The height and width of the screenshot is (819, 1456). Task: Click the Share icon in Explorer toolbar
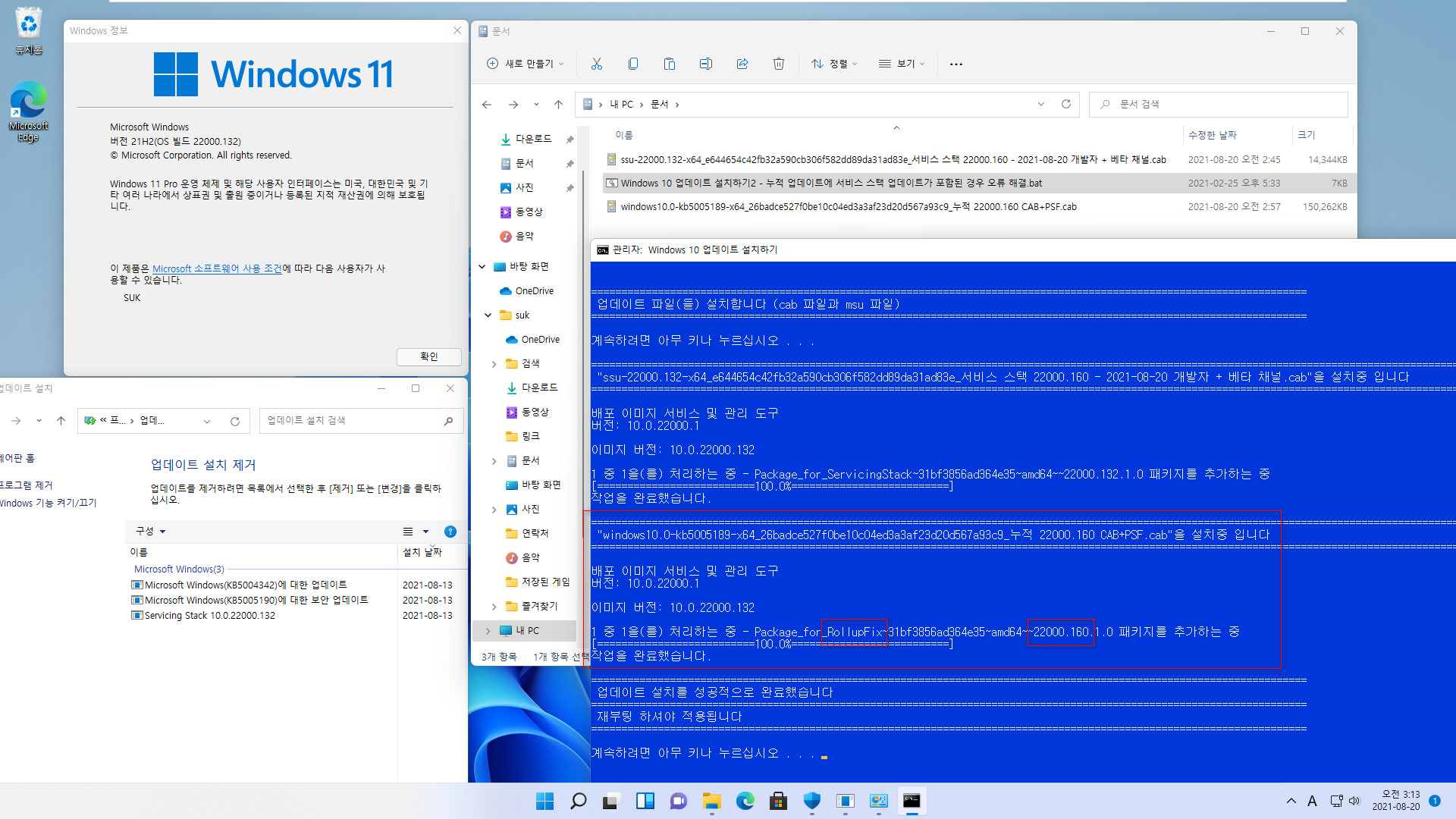coord(742,64)
